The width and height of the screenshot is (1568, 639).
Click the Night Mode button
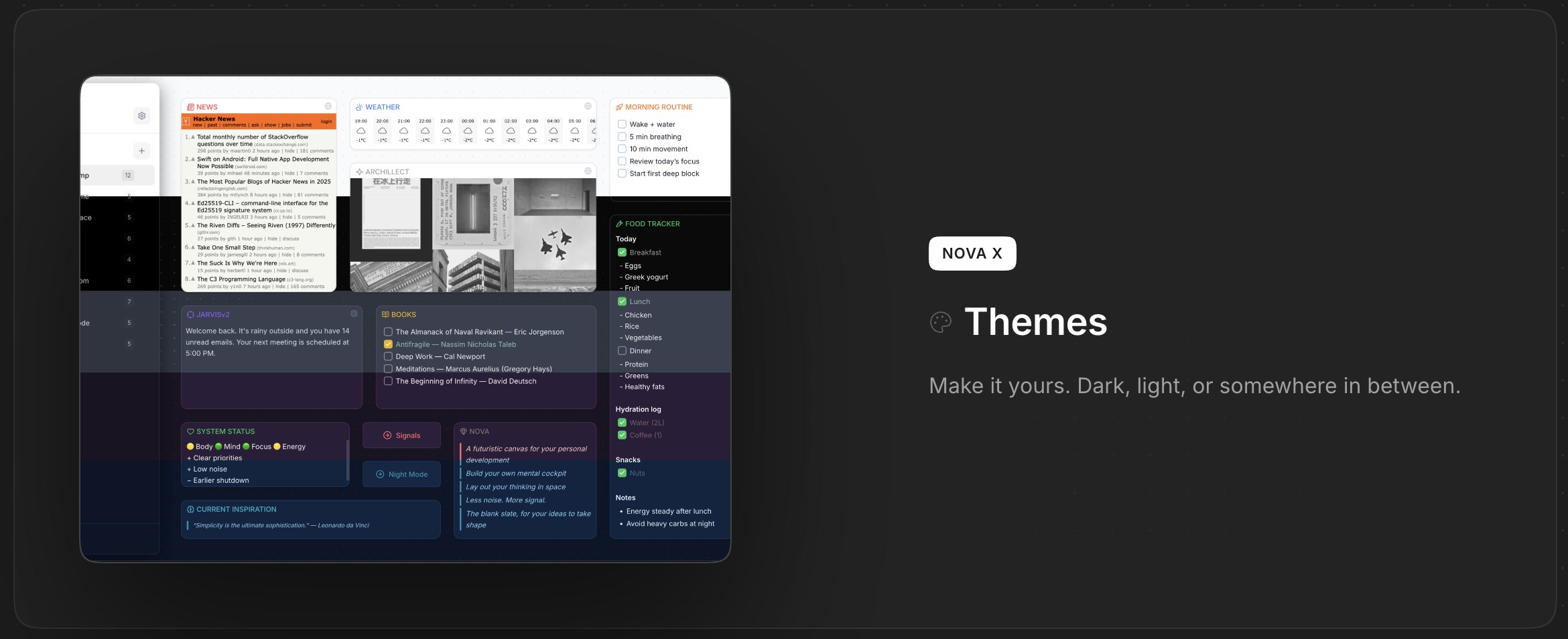pos(401,474)
